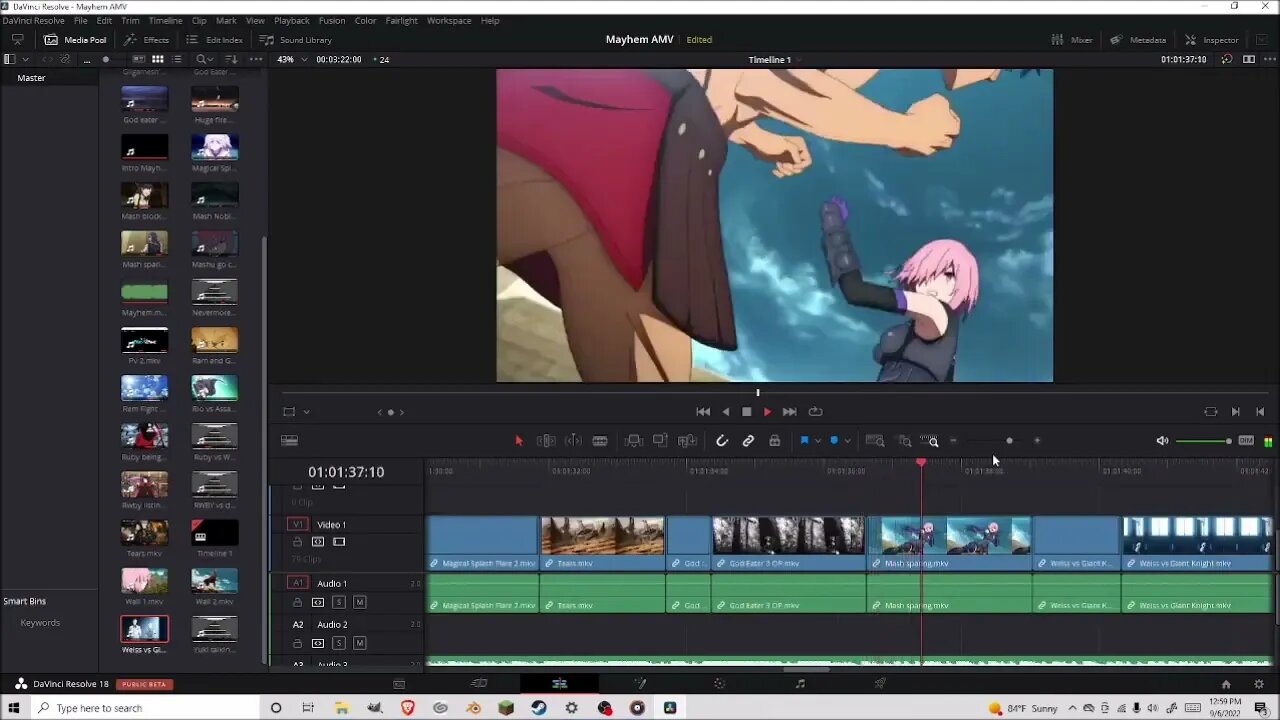Open the Workspace menu

pyautogui.click(x=449, y=20)
